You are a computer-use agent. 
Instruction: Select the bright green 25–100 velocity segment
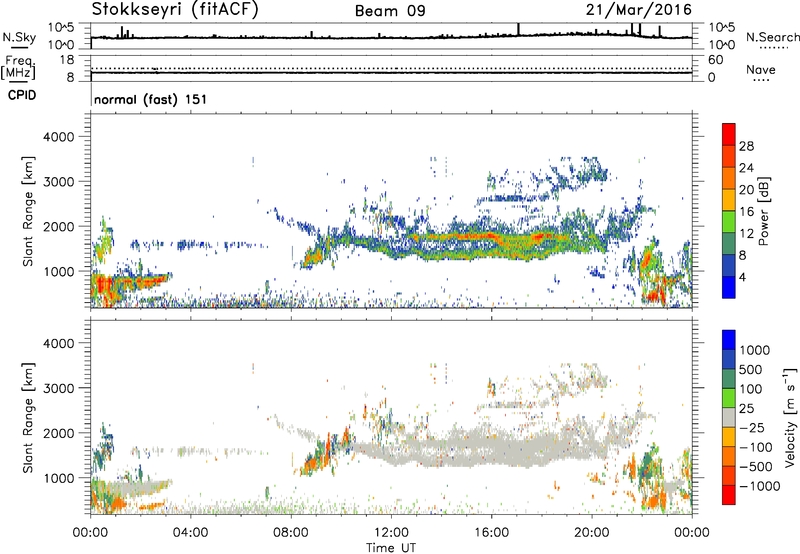click(729, 398)
